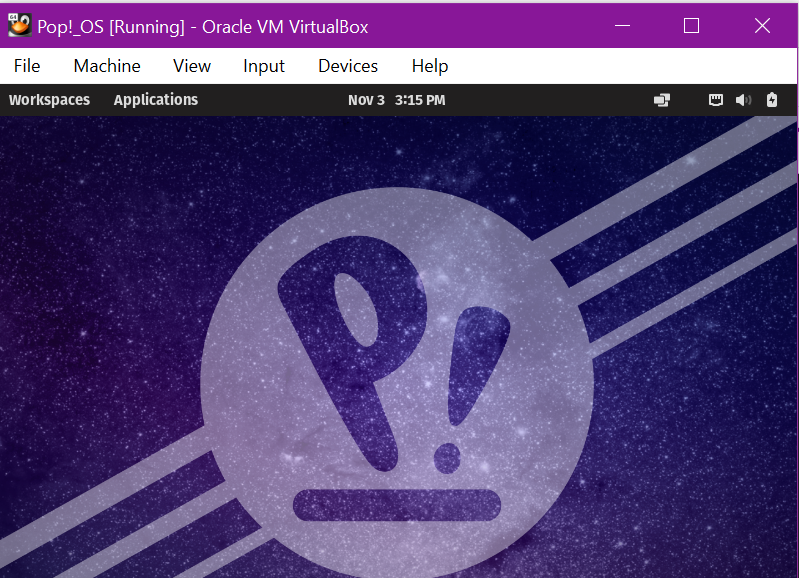Open the Devices menu
The image size is (799, 578).
(348, 66)
